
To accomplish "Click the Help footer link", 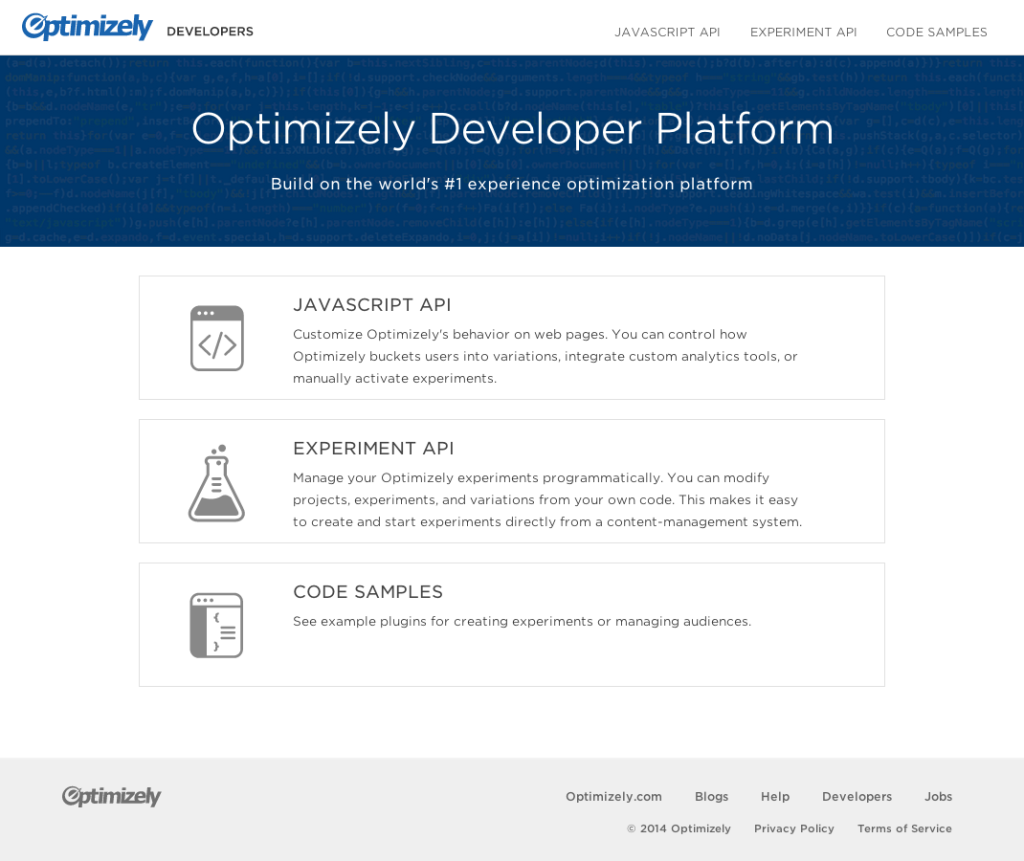I will coord(775,796).
